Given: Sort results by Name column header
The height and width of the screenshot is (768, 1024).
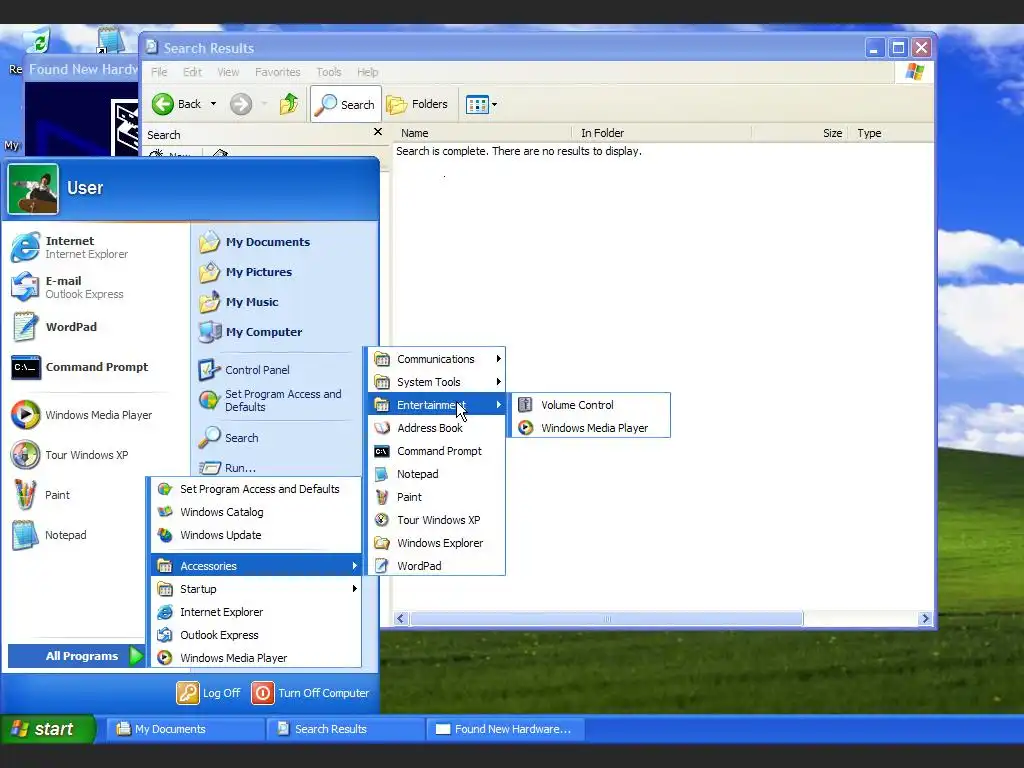Looking at the screenshot, I should [483, 133].
